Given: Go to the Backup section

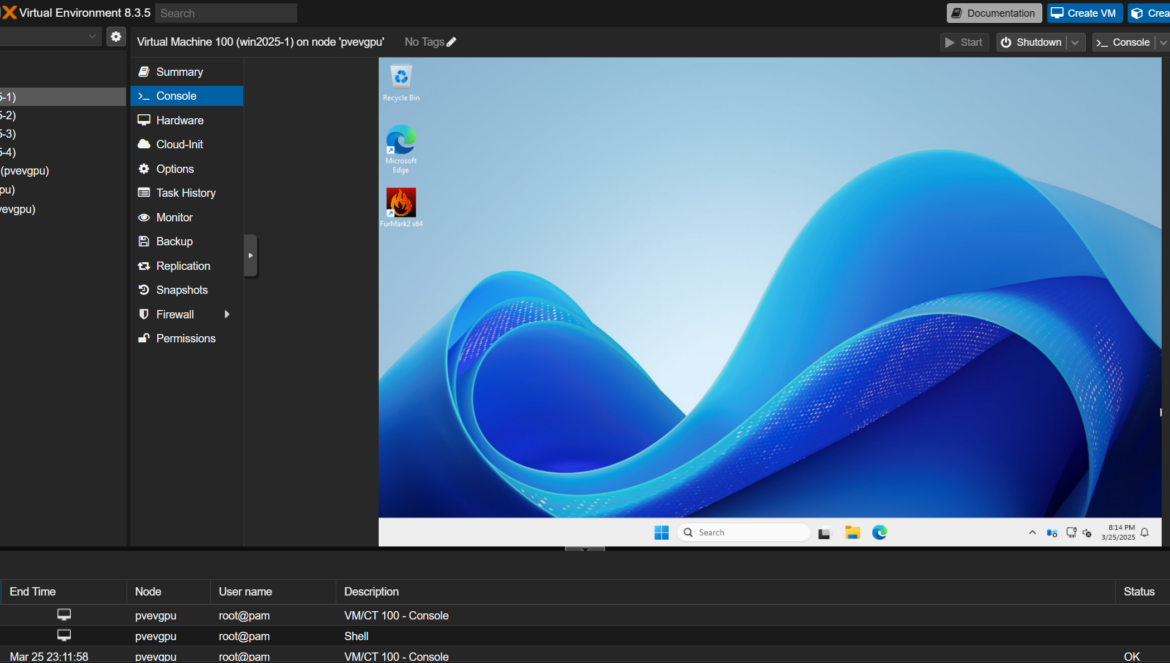Looking at the screenshot, I should [187, 242].
